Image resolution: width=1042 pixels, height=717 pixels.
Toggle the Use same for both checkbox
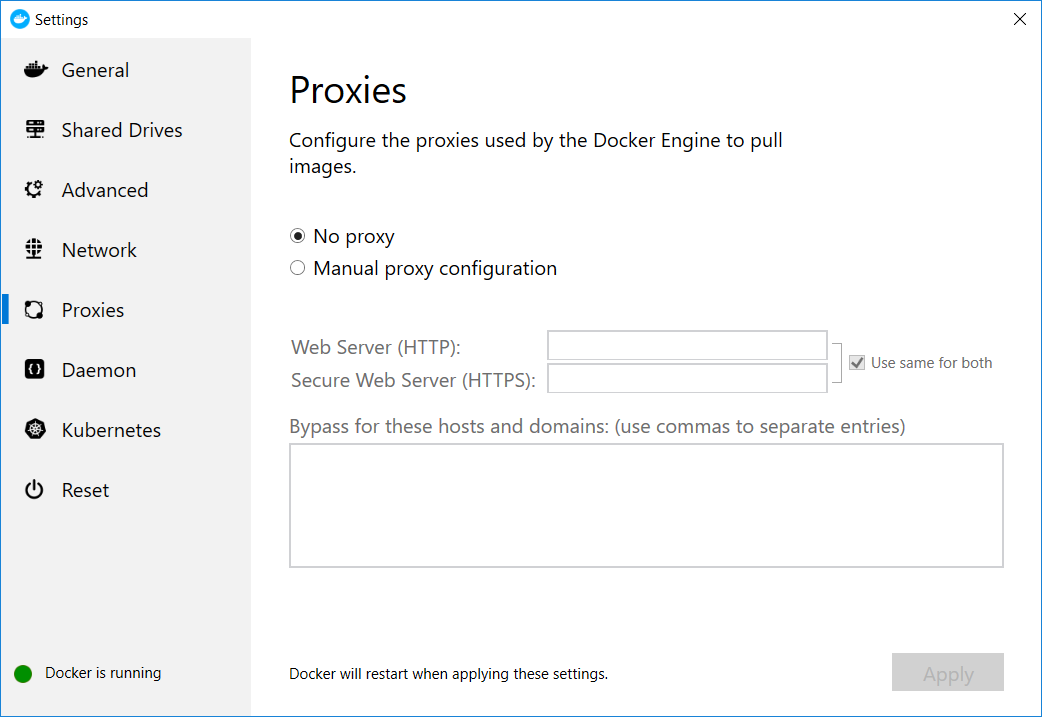(857, 363)
